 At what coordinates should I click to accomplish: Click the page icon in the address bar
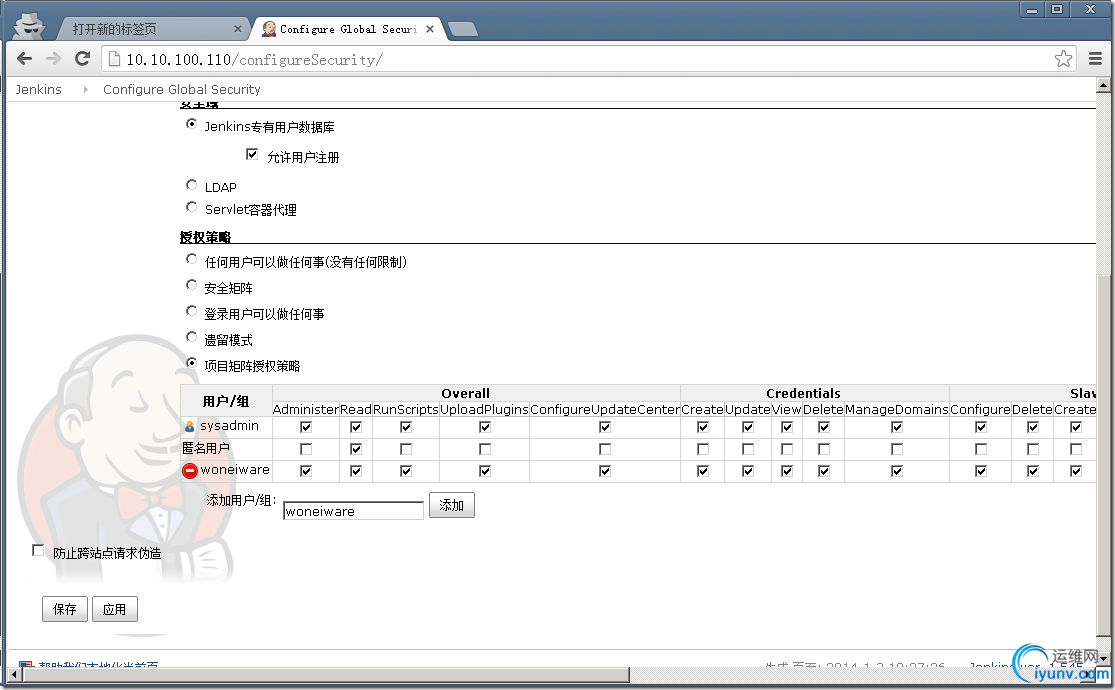pos(114,59)
